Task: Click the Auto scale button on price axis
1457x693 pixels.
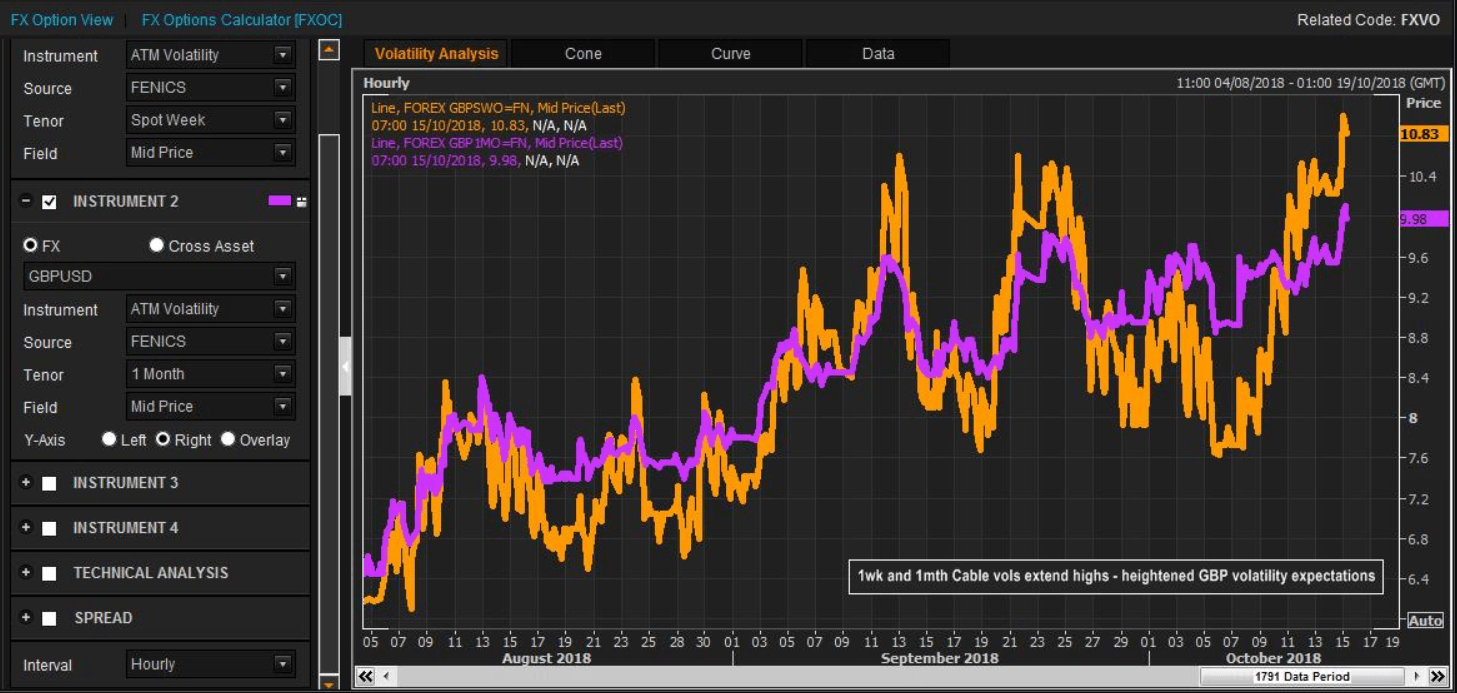Action: pyautogui.click(x=1425, y=621)
